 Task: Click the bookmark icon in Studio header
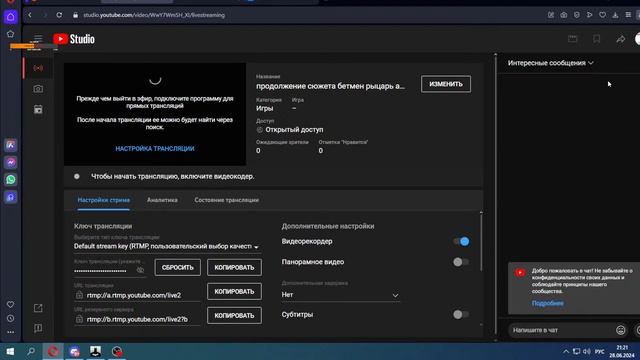tap(596, 39)
